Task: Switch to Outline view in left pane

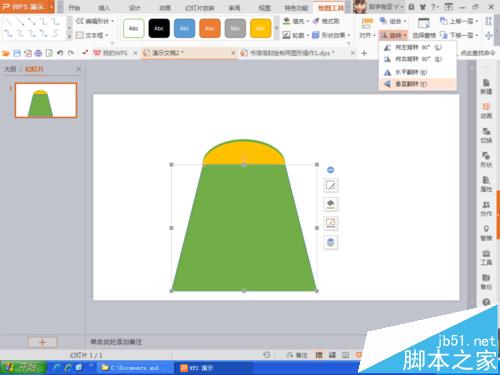Action: pyautogui.click(x=10, y=69)
